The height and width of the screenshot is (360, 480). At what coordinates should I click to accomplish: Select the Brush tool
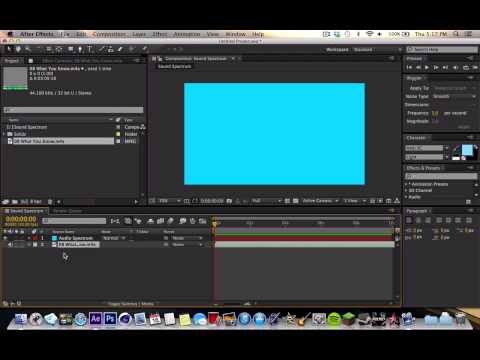(102, 49)
